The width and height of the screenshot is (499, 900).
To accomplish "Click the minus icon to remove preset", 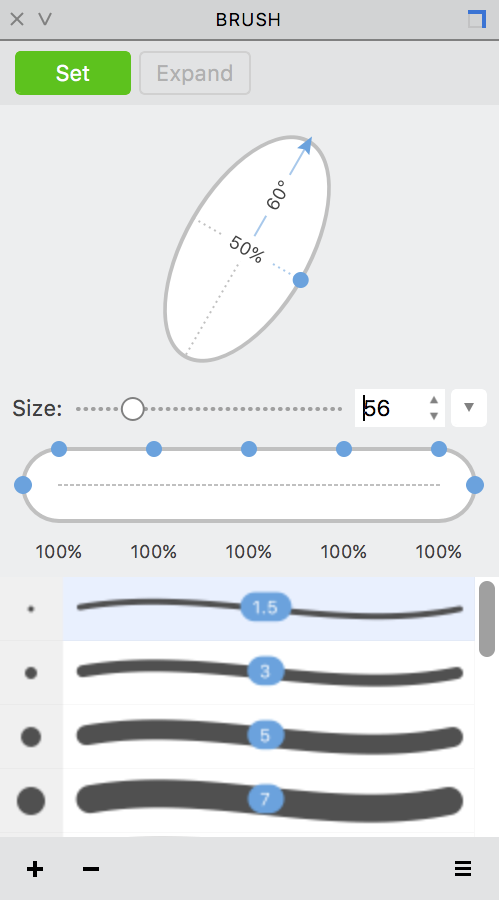I will pyautogui.click(x=91, y=869).
